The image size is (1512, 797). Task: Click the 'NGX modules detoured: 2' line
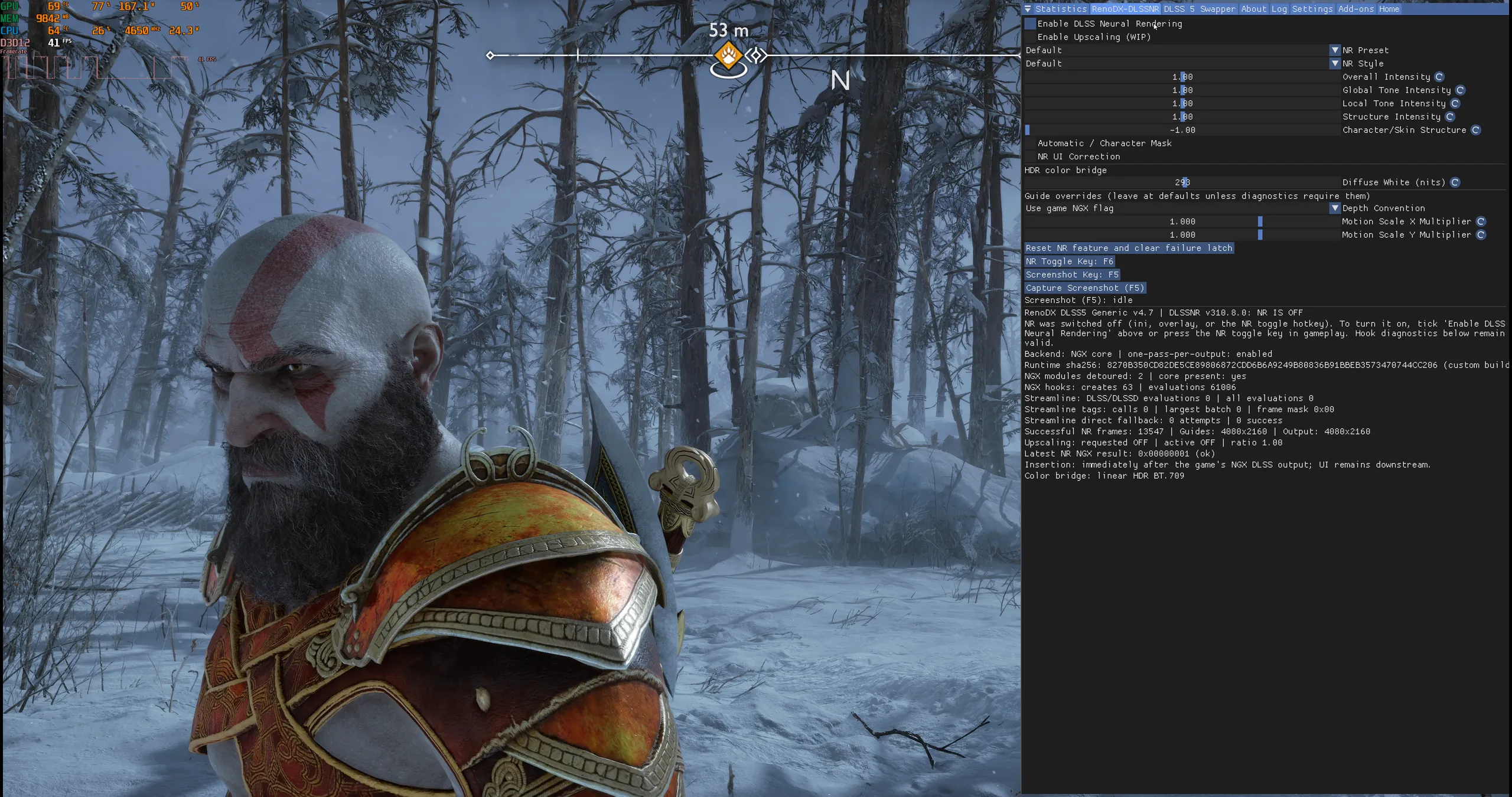tap(1135, 376)
